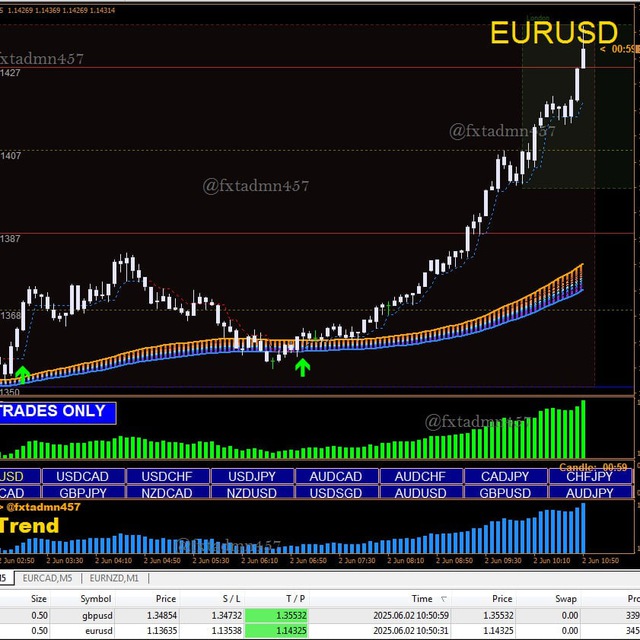Sort by the Time column header
Screen dimensions: 640x640
coord(422,599)
